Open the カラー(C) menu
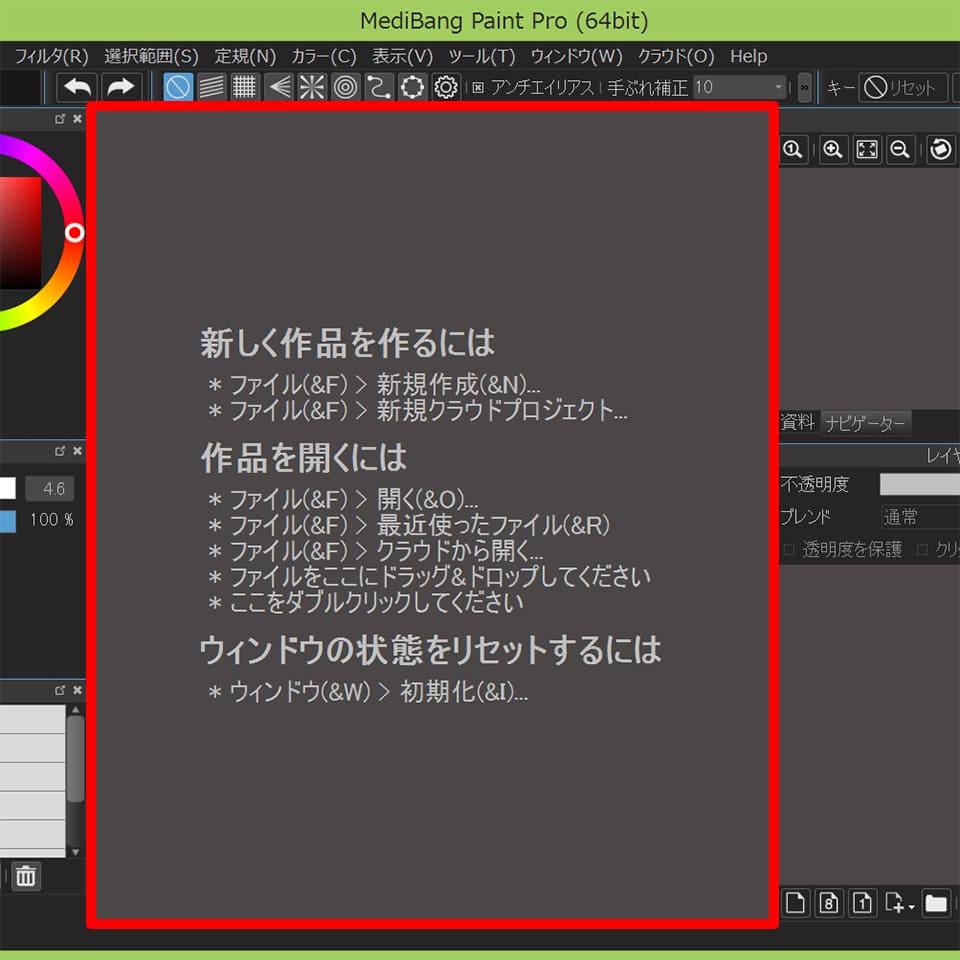The height and width of the screenshot is (960, 960). point(324,56)
